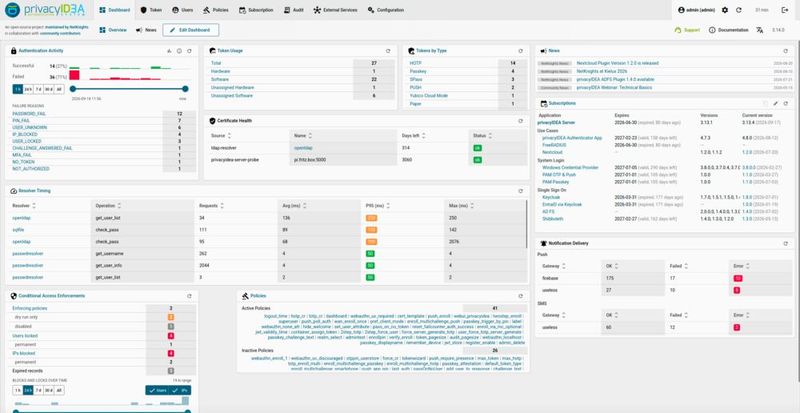Open Nextcloud Plugin Version 1.2.0 news link
Viewport: 800px width, 413px height.
618,63
